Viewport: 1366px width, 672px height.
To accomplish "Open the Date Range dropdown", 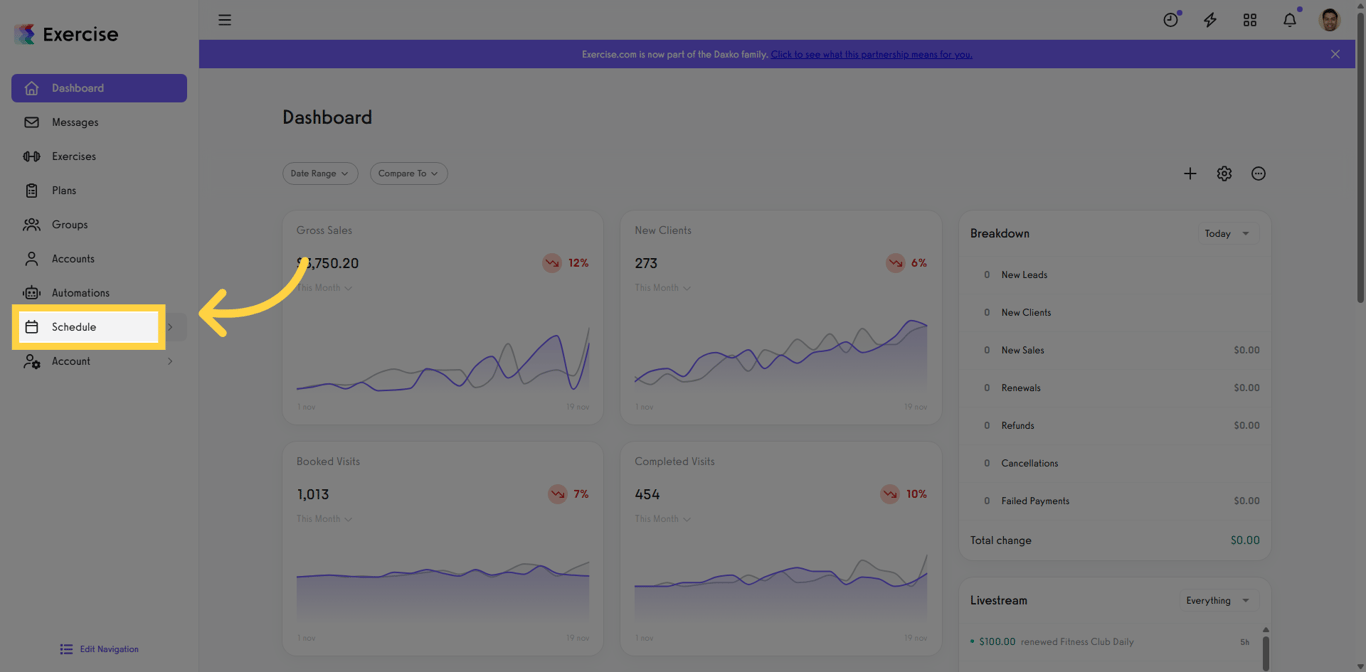I will point(320,174).
